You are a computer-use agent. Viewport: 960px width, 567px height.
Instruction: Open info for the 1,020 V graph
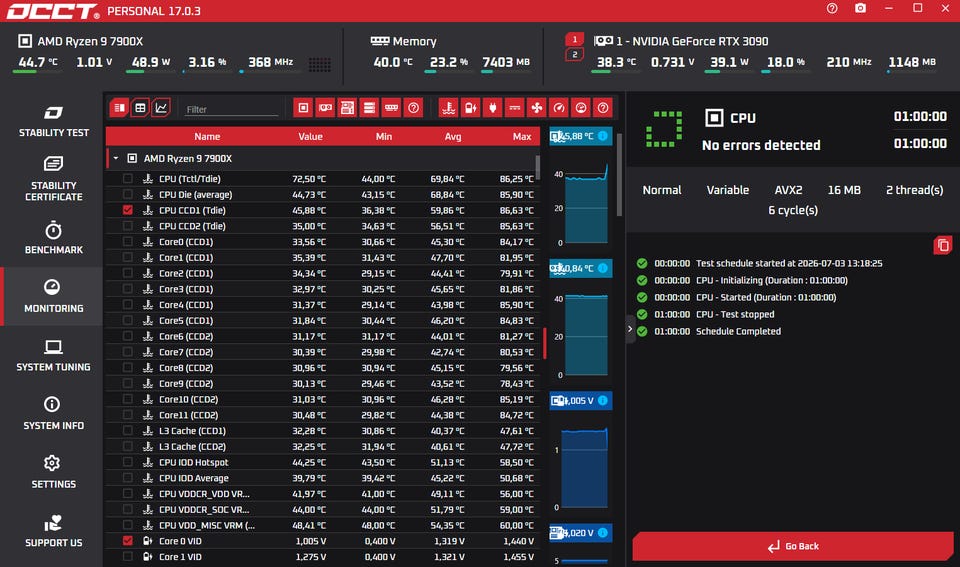(x=602, y=533)
